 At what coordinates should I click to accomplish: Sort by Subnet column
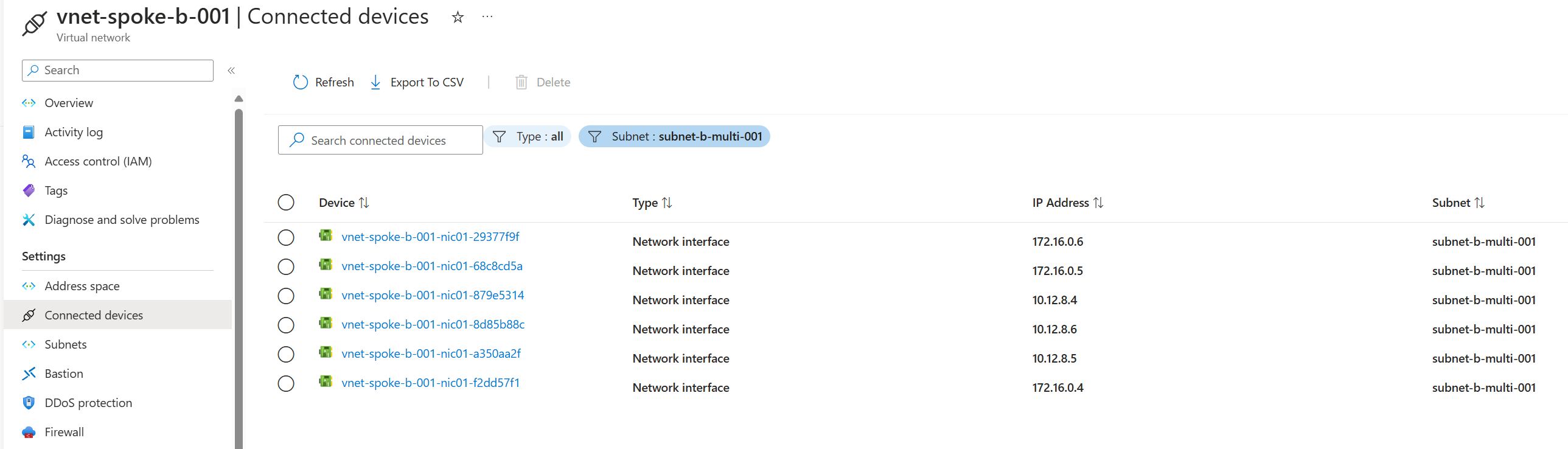1458,203
